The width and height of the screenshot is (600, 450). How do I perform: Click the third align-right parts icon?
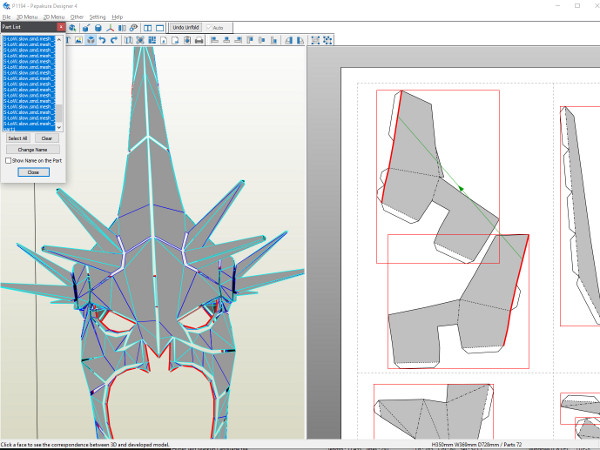tap(238, 40)
